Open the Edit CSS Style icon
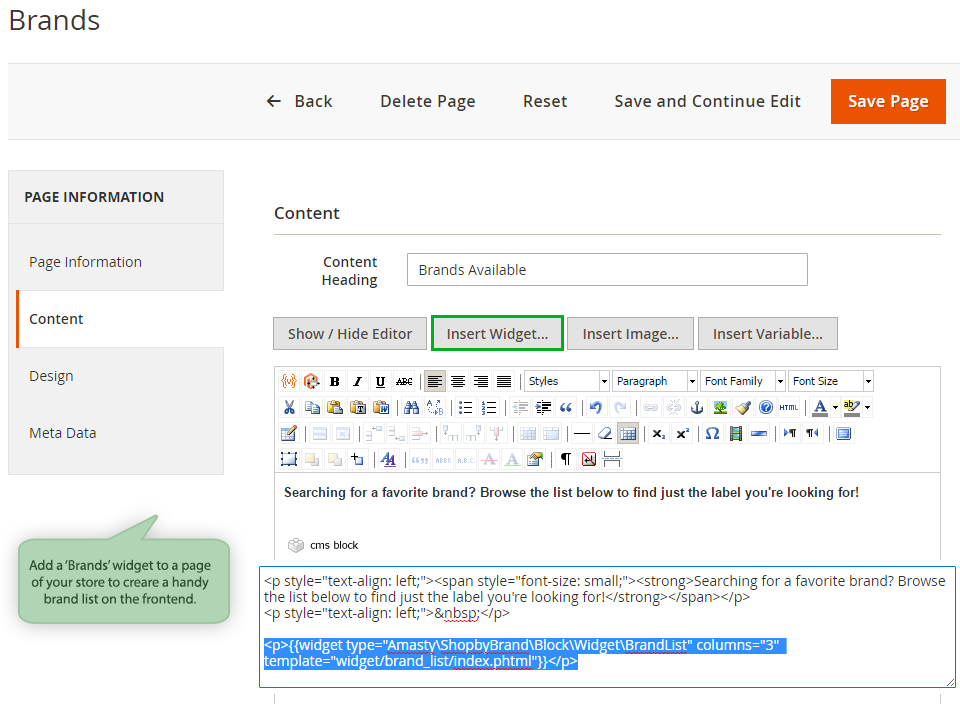Image resolution: width=960 pixels, height=704 pixels. pyautogui.click(x=388, y=459)
